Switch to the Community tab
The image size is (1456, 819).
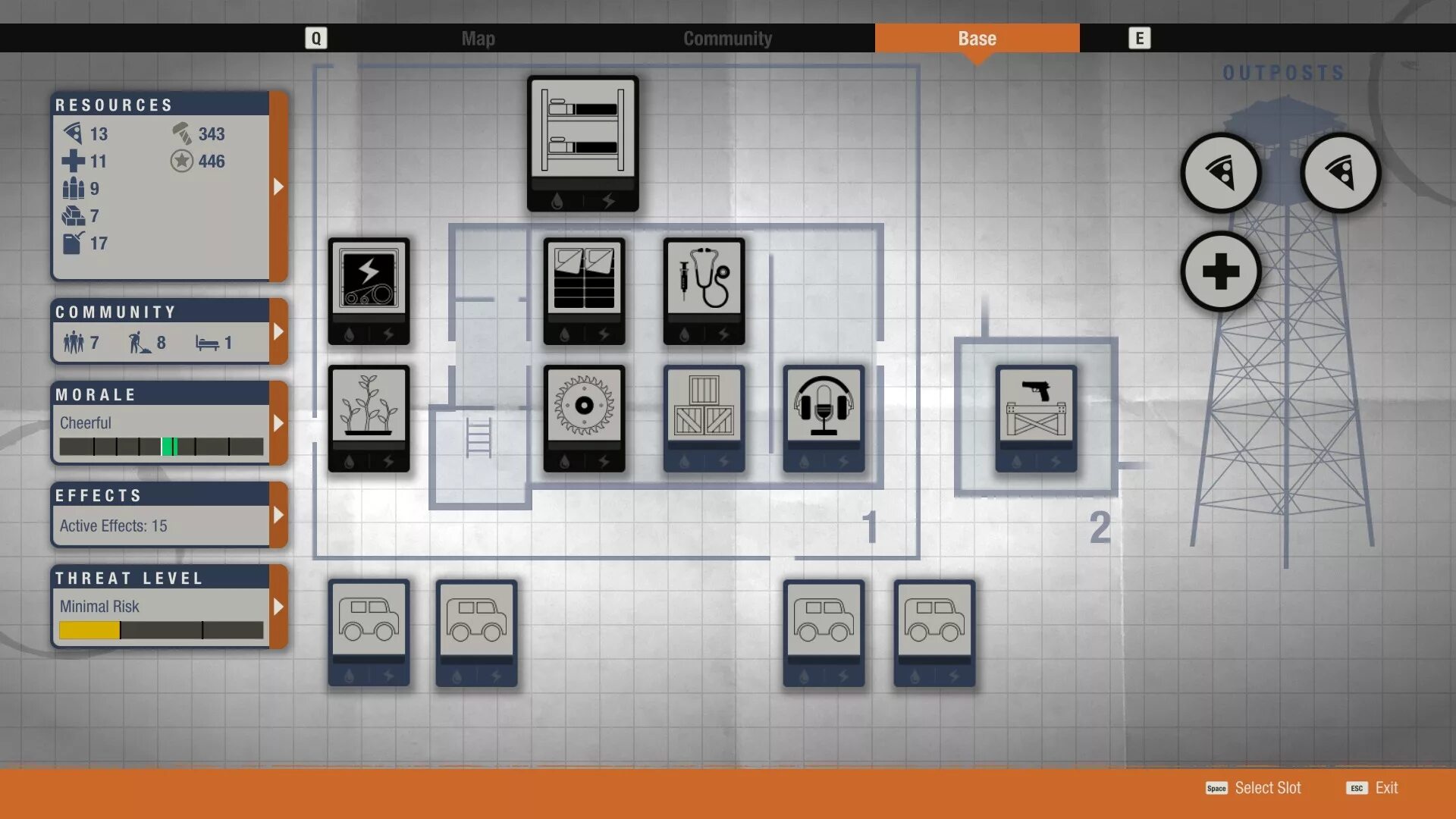727,39
